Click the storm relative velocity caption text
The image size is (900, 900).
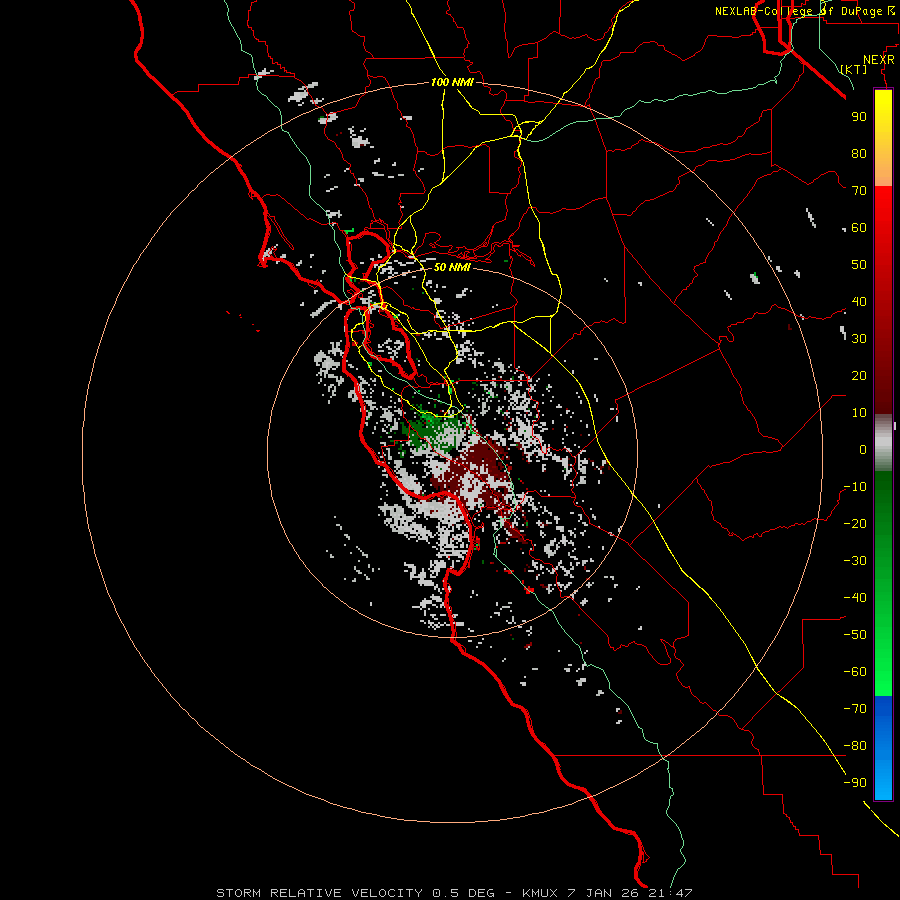(454, 893)
